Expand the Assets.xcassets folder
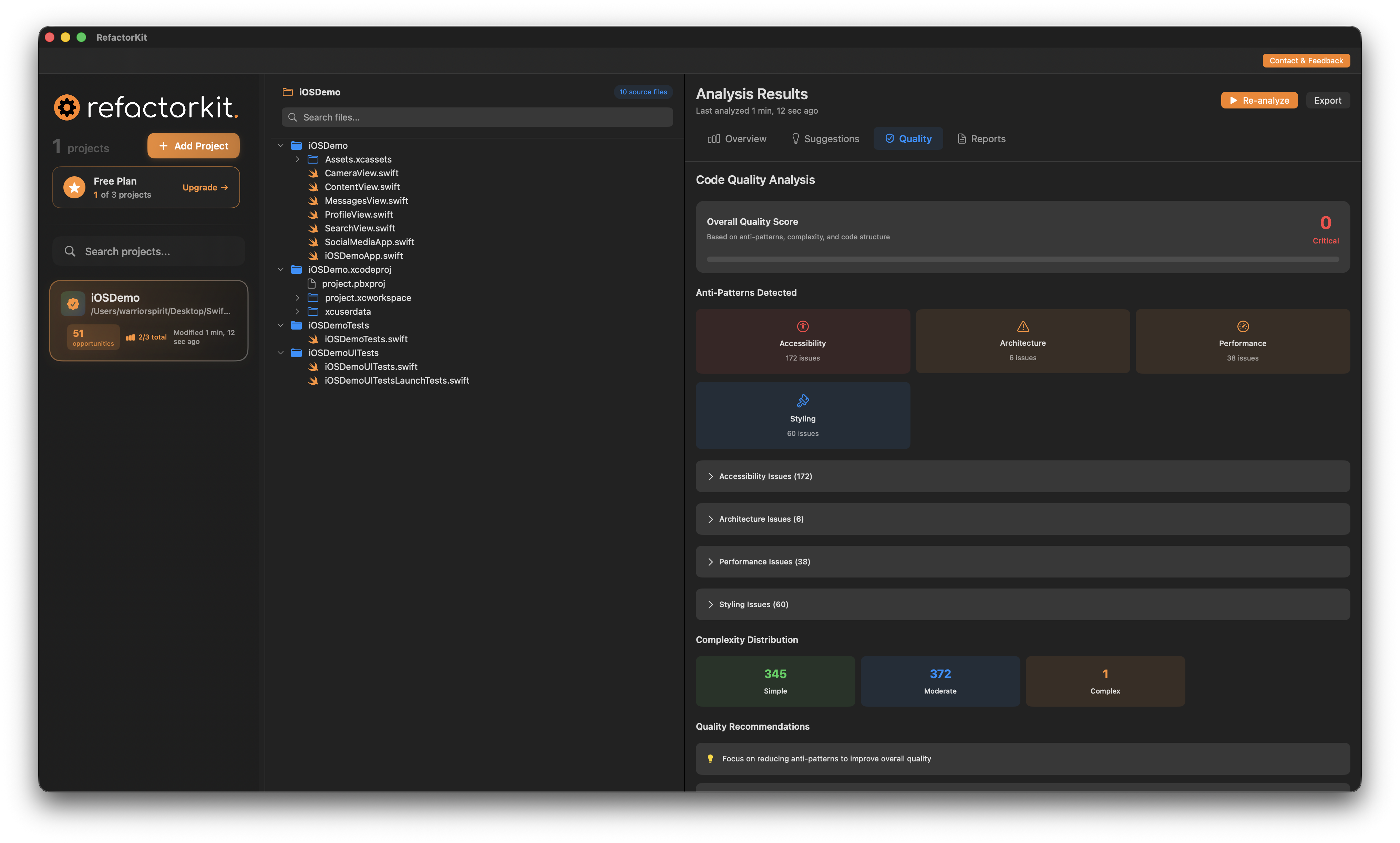The height and width of the screenshot is (843, 1400). click(x=297, y=160)
